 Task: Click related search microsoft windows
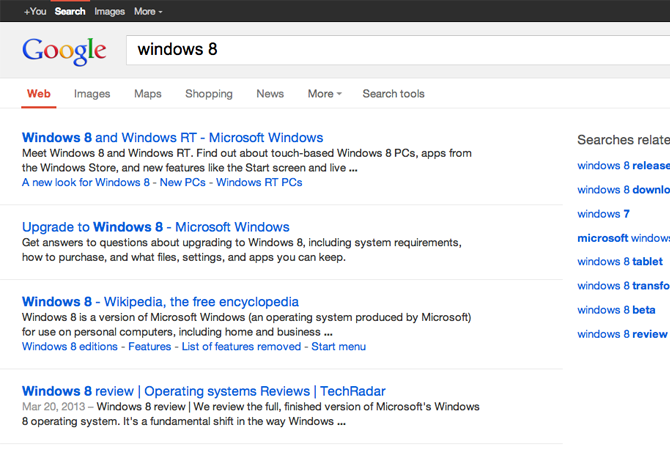(623, 238)
